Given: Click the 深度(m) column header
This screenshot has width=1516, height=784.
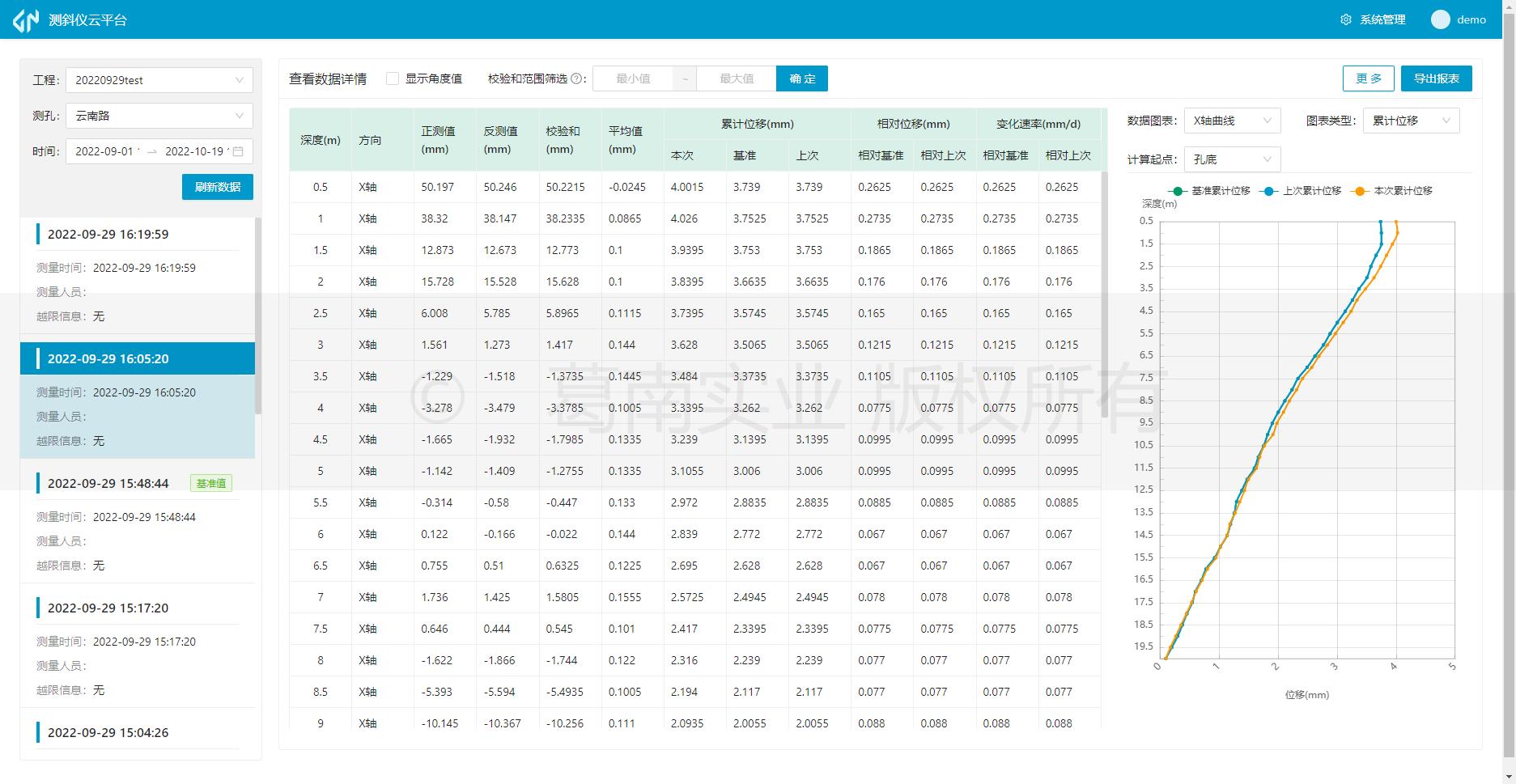Looking at the screenshot, I should coord(321,140).
